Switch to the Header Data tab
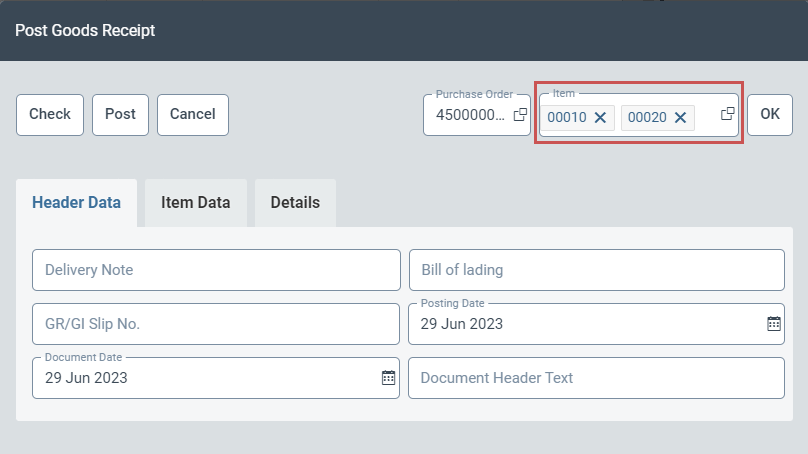The image size is (808, 454). (77, 203)
